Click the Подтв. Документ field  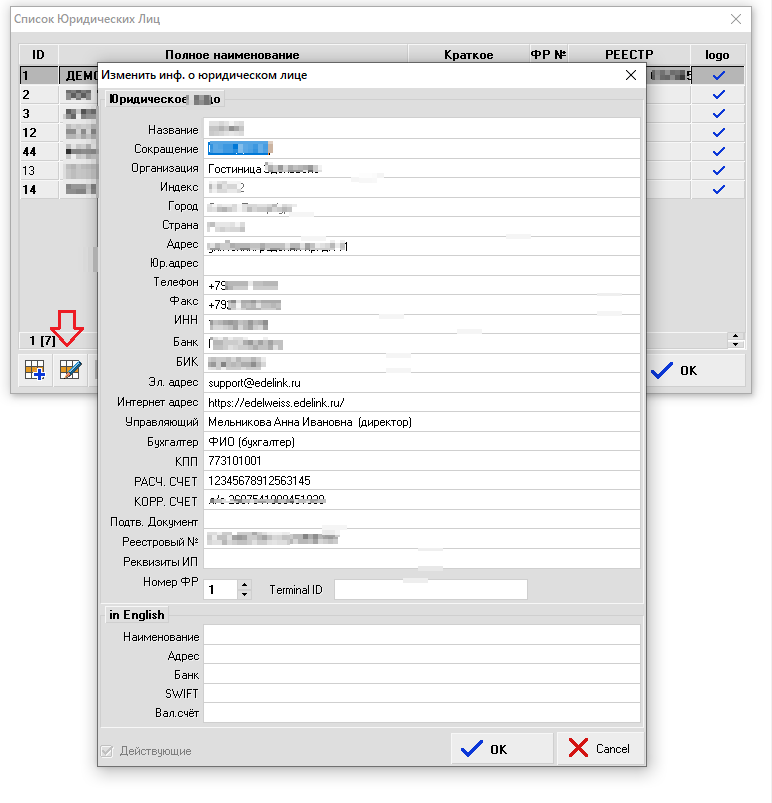coord(422,519)
